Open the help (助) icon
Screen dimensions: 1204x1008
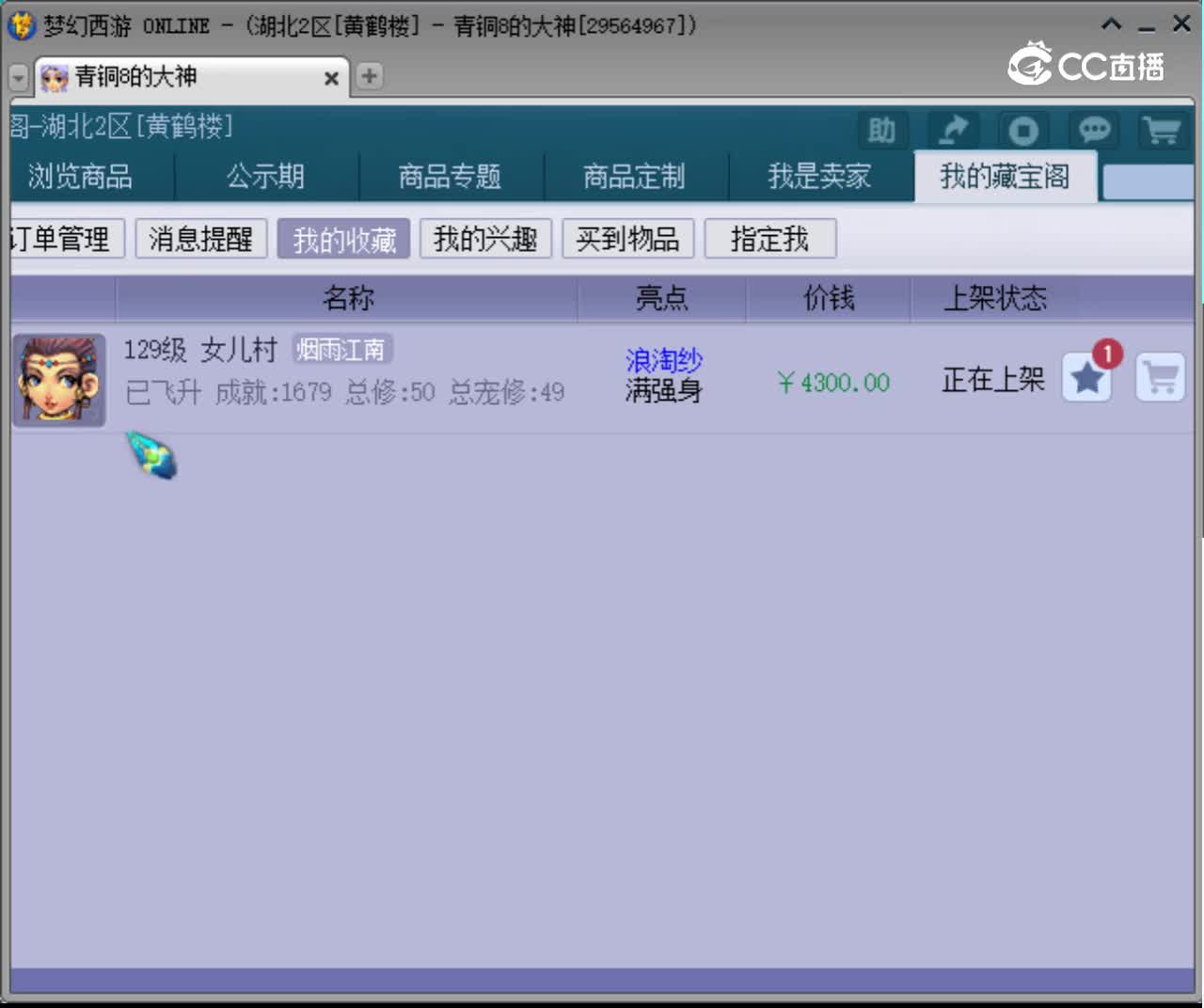[882, 130]
